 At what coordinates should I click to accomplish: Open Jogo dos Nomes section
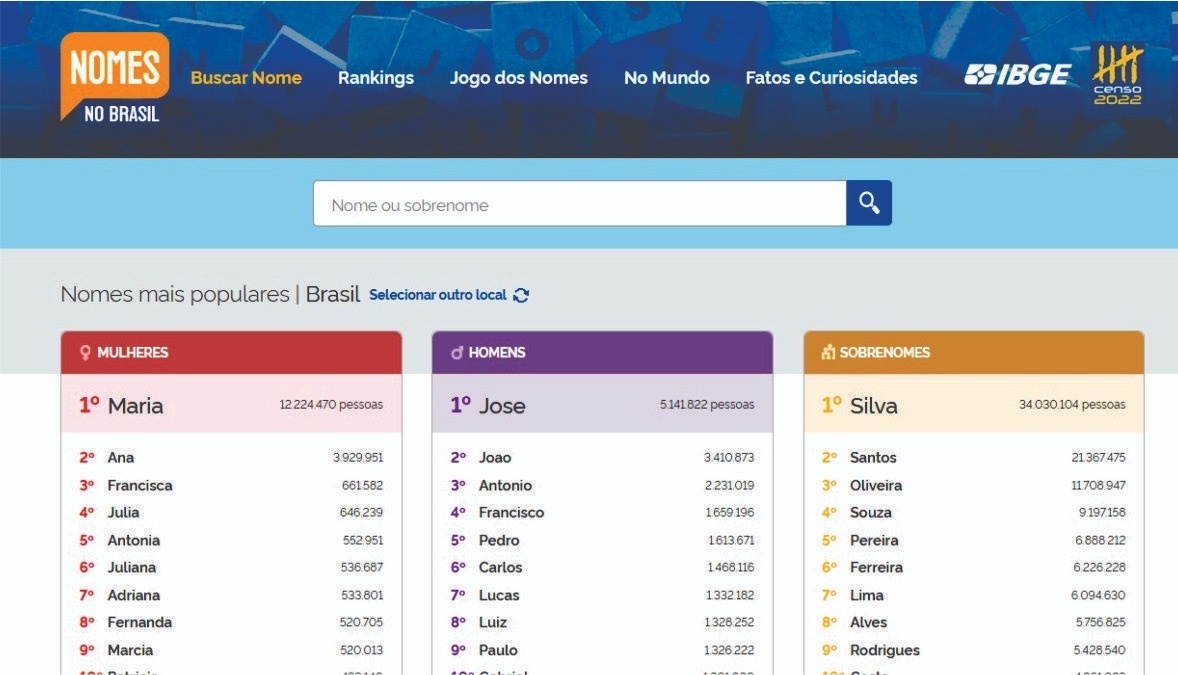click(519, 78)
